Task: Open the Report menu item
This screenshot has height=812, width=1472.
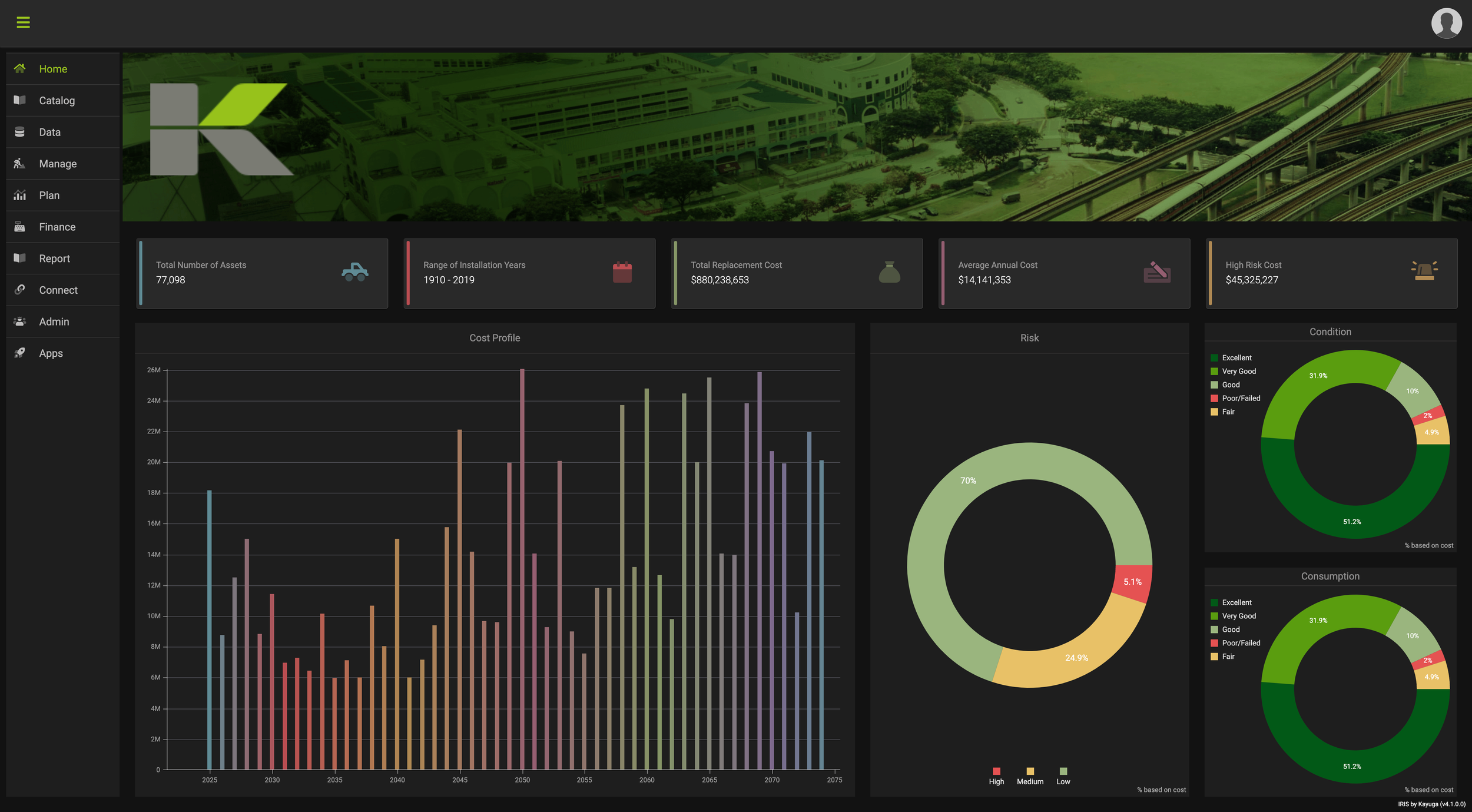Action: tap(54, 258)
